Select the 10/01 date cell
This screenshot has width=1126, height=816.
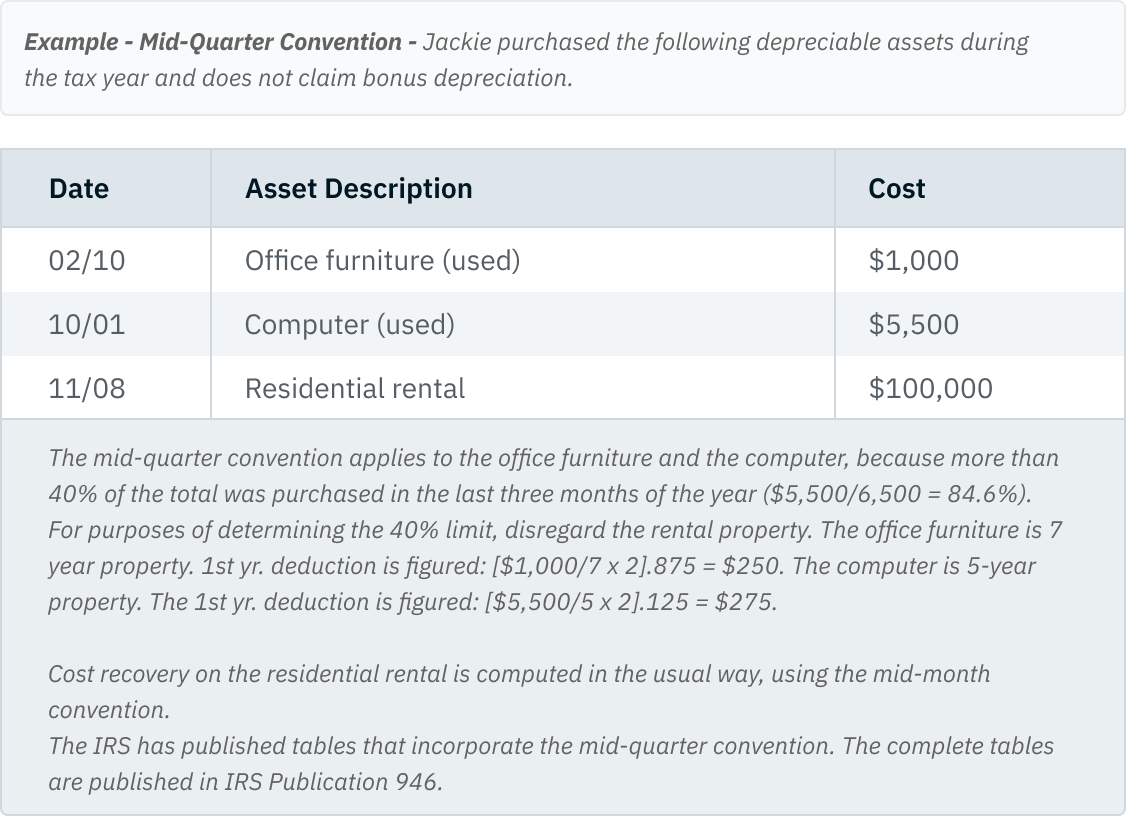coord(87,324)
